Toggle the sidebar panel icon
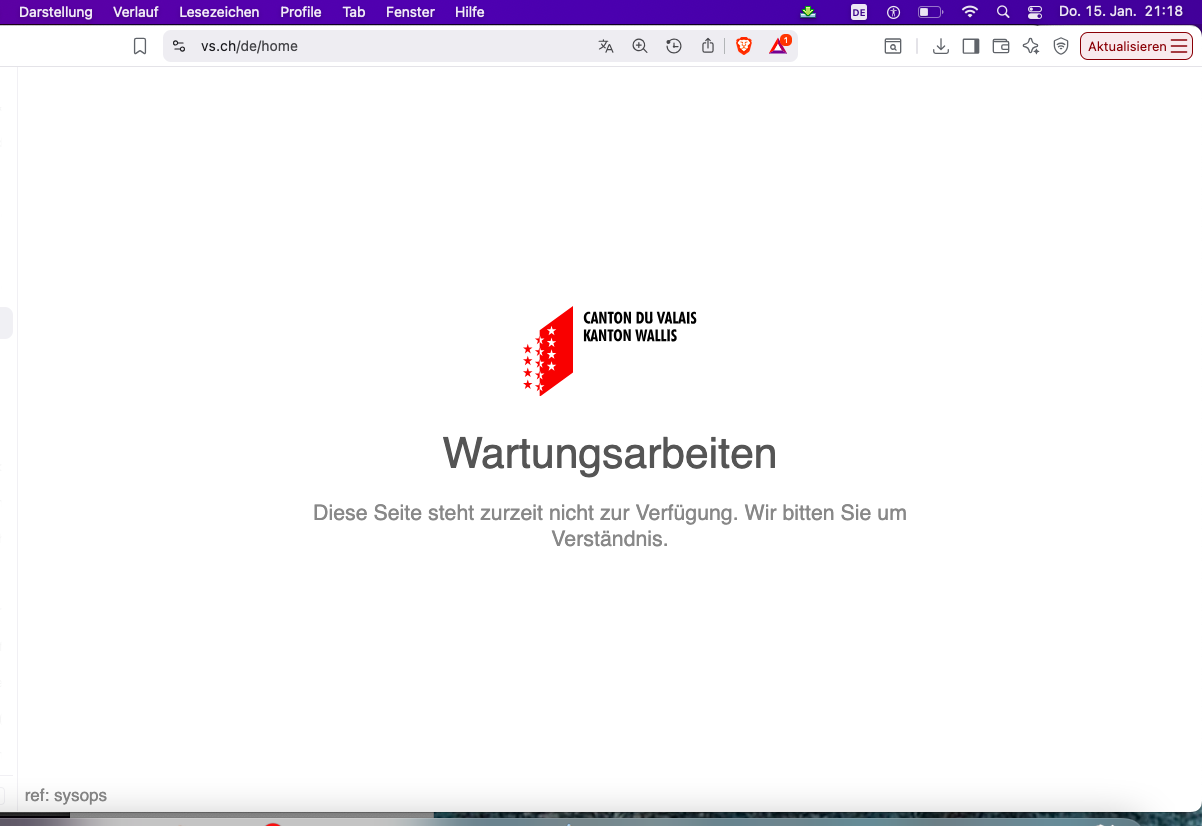The image size is (1202, 826). tap(970, 46)
